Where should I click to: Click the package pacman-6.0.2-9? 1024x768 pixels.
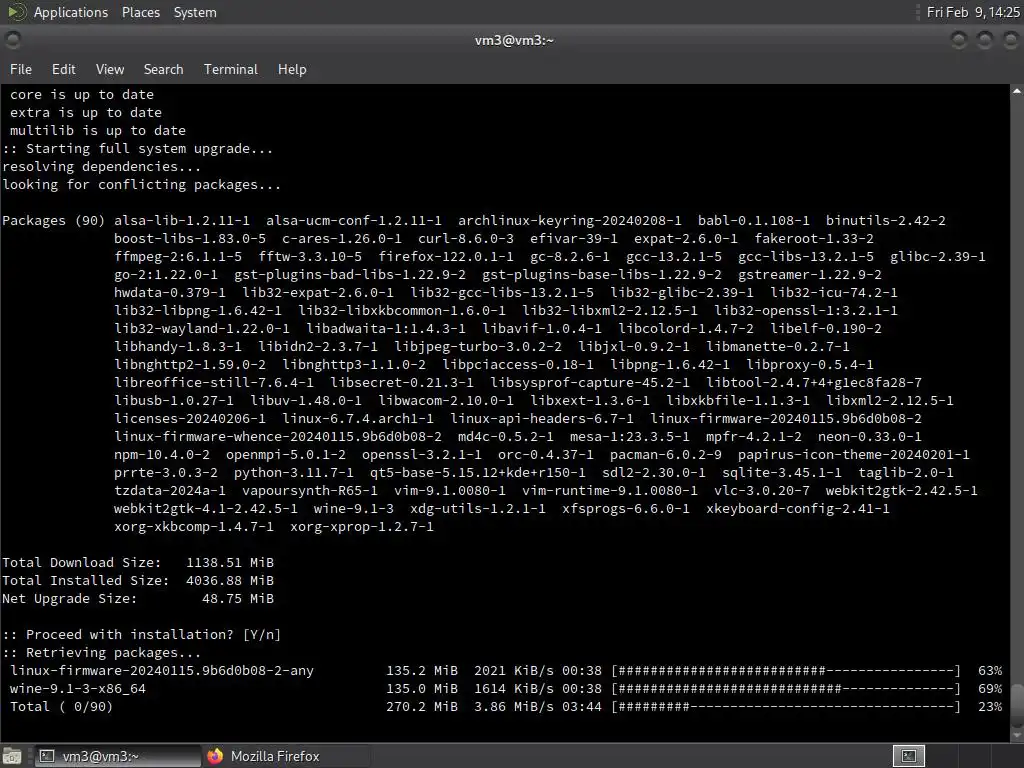click(665, 455)
